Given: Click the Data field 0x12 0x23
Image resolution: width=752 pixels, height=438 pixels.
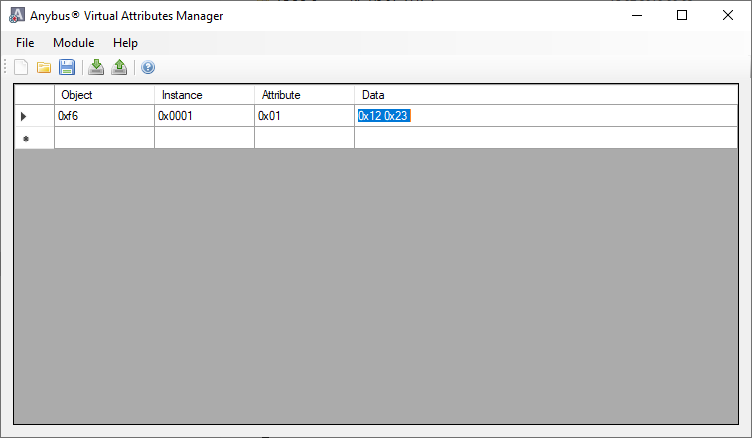Looking at the screenshot, I should (546, 116).
